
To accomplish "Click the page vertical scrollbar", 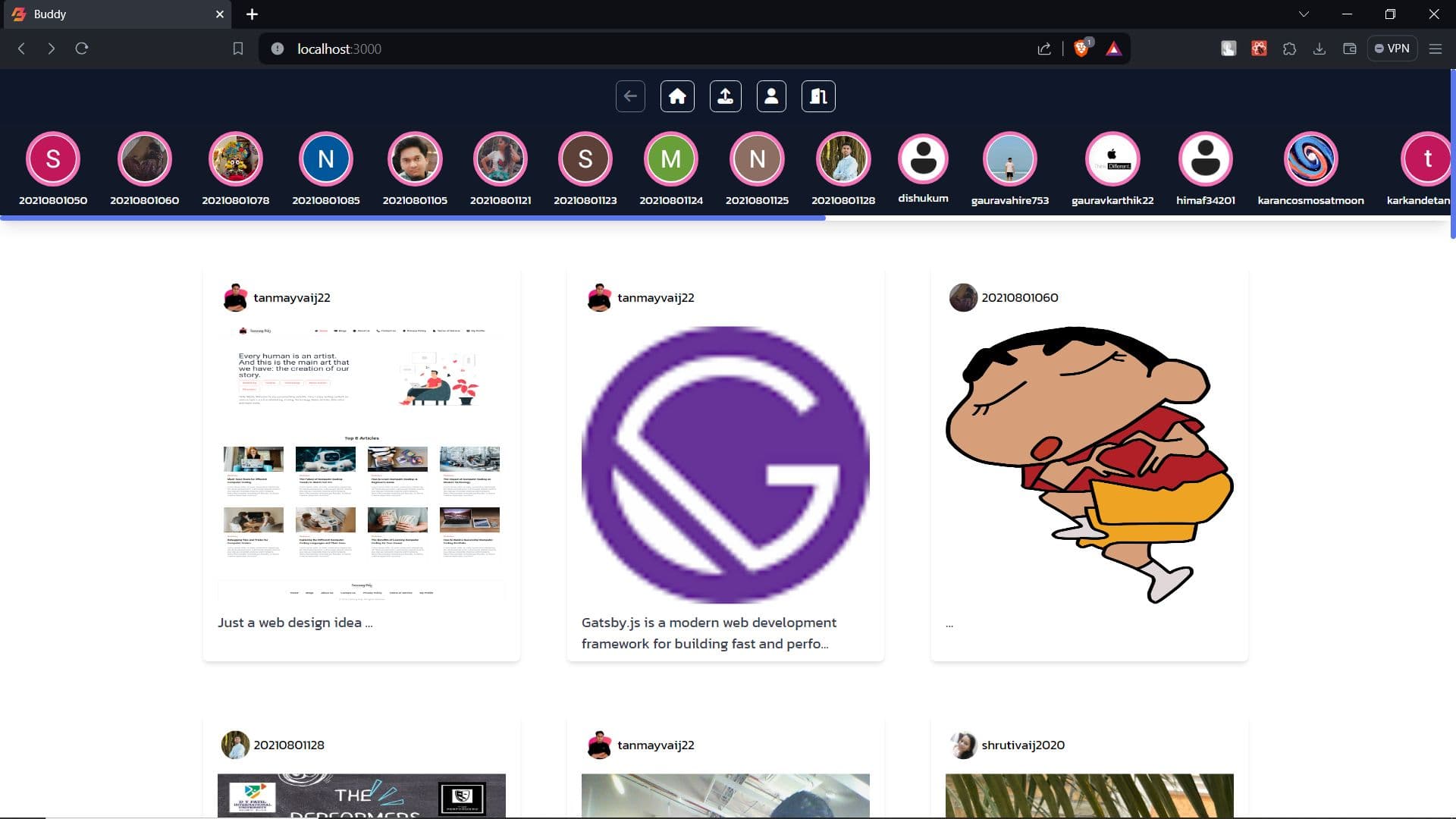I will 1452,154.
